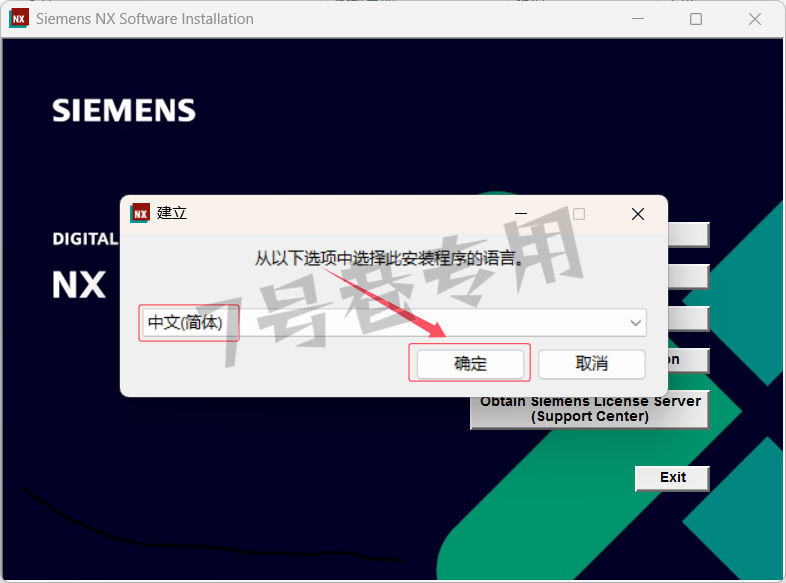The height and width of the screenshot is (583, 786).
Task: Click the large NX heading in installer
Action: [x=79, y=285]
